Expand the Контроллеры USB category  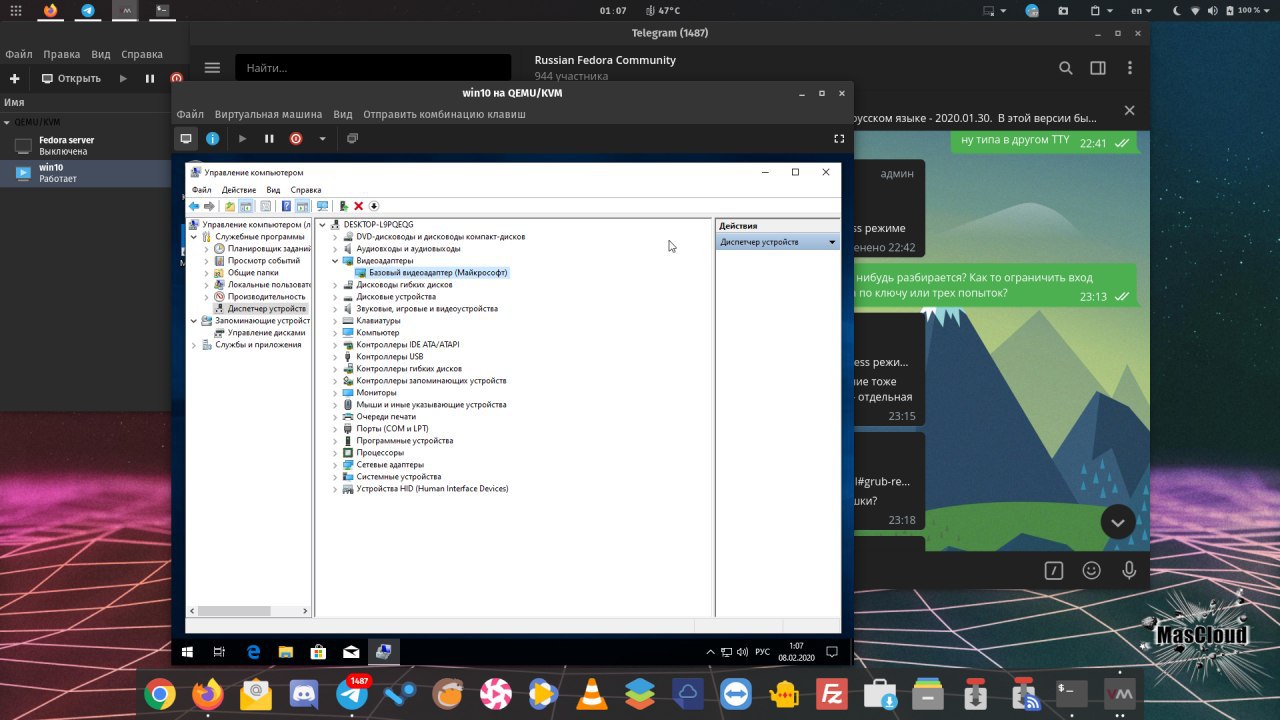click(336, 356)
